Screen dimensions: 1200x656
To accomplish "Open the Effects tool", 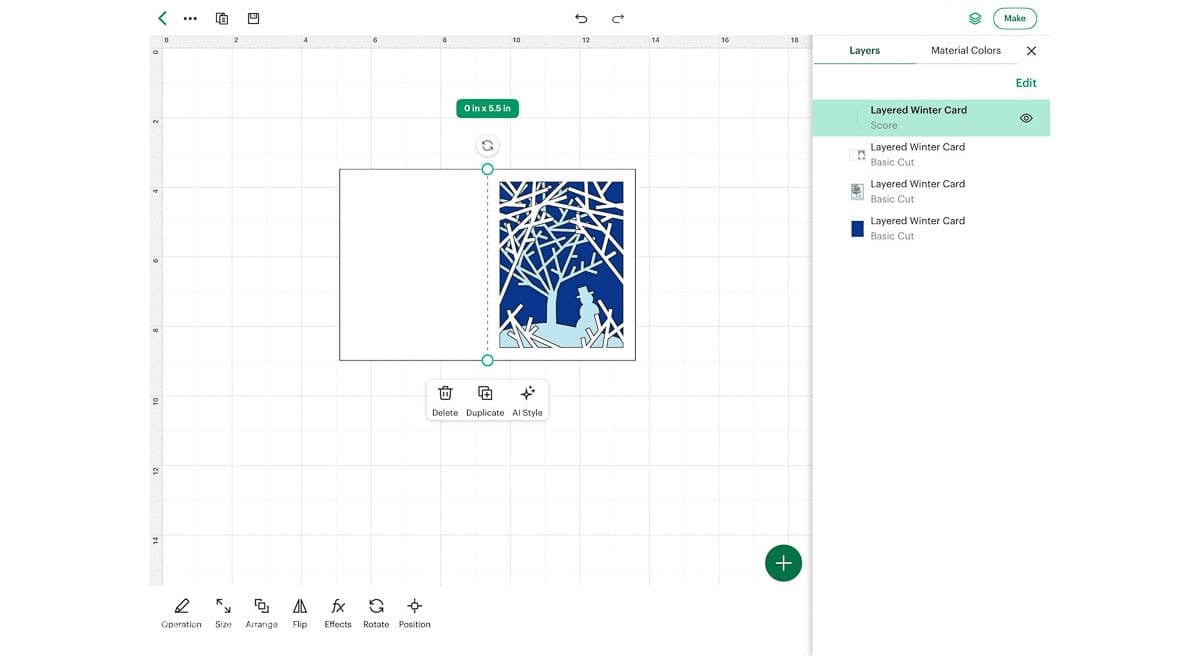I will point(338,613).
